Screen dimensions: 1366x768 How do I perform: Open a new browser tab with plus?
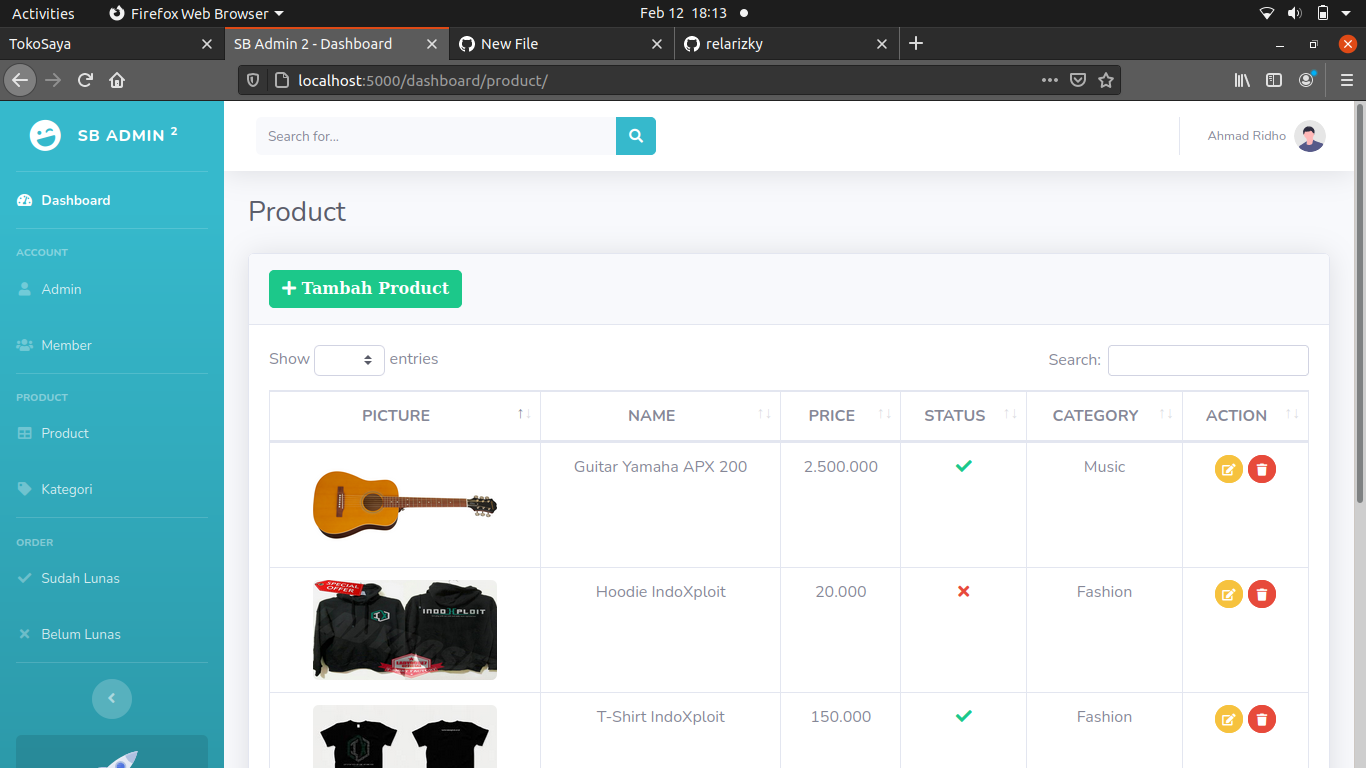916,43
